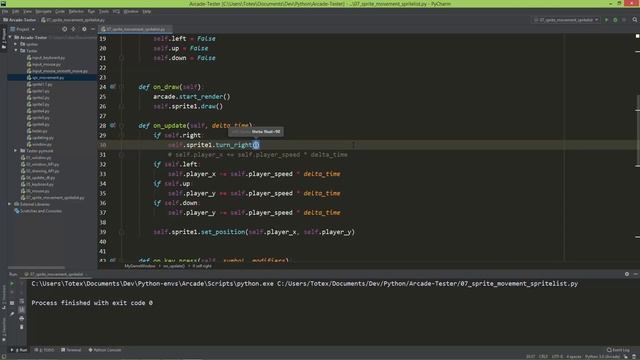Open Run panel settings gear
Viewport: 640px width, 360px height.
pos(627,274)
